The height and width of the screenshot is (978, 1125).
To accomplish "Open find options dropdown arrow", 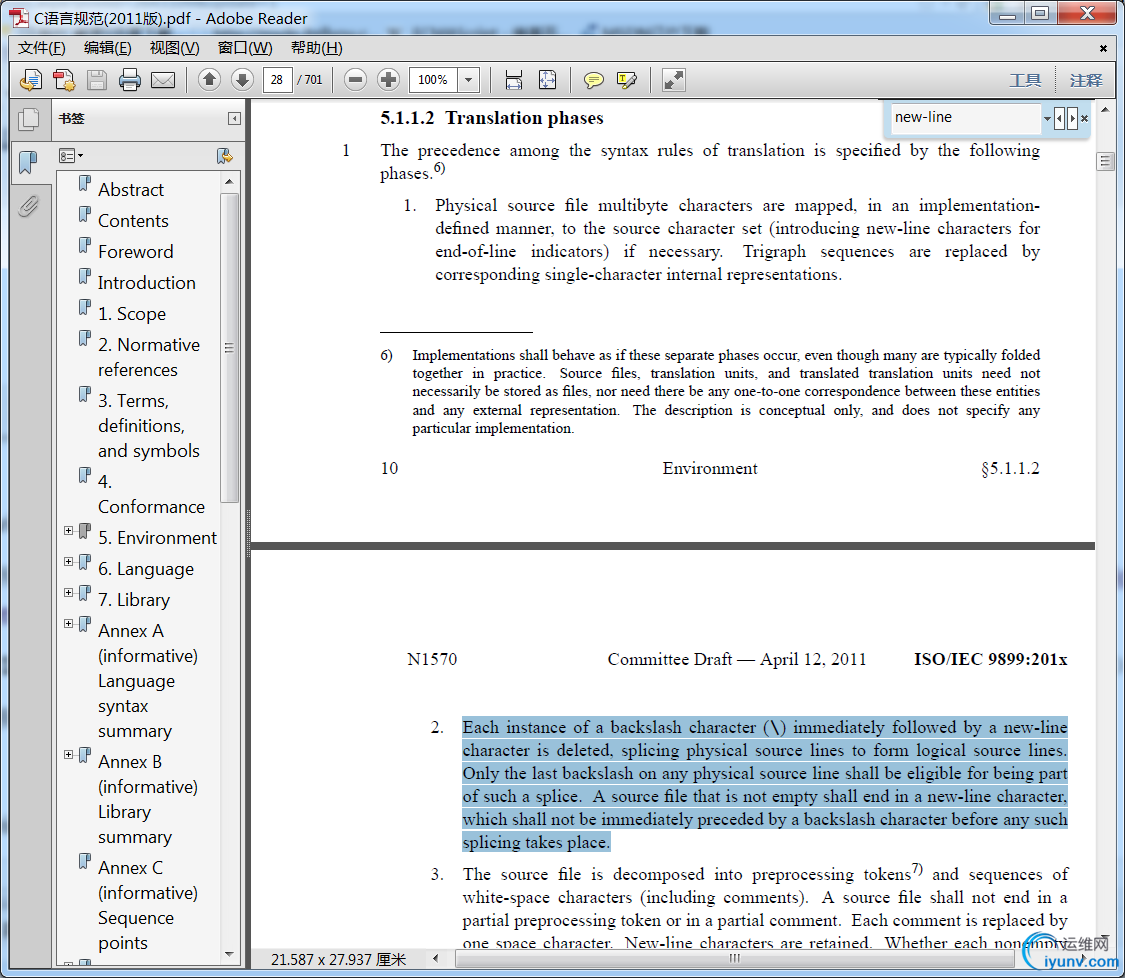I will (x=1048, y=118).
